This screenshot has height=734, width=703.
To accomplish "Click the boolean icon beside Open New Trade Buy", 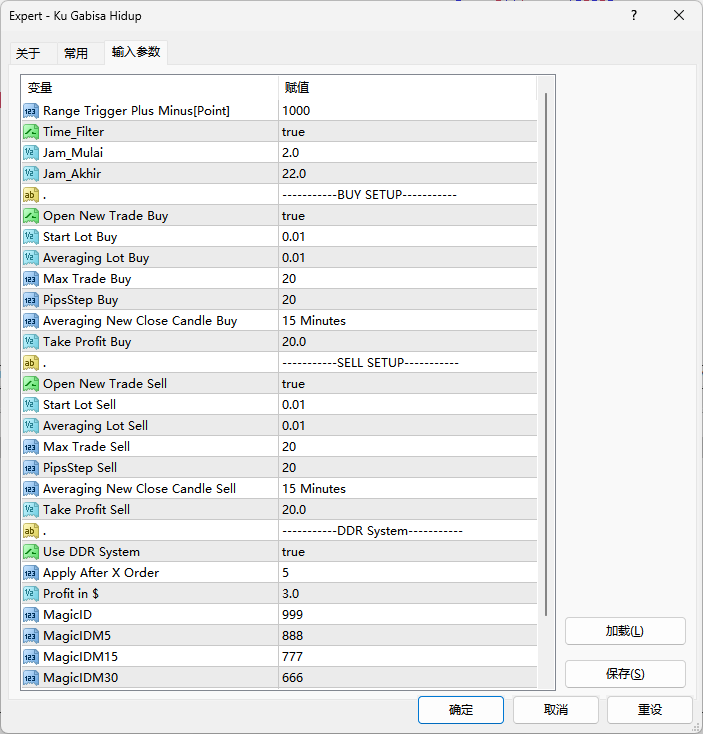I will pyautogui.click(x=31, y=216).
